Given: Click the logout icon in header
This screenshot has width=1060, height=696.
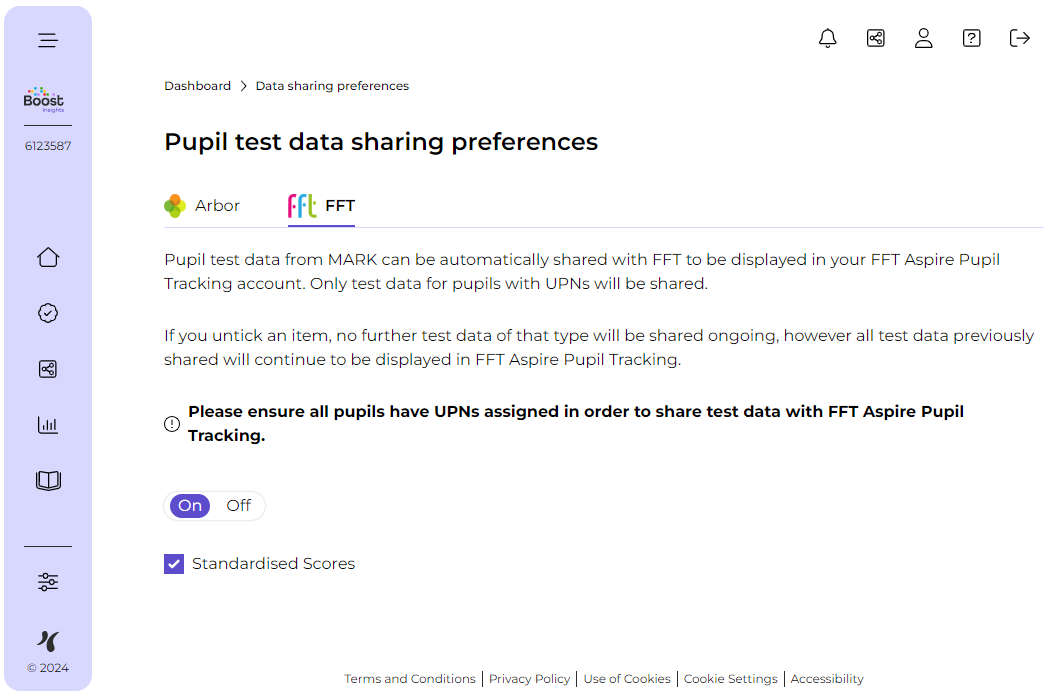Looking at the screenshot, I should 1019,38.
